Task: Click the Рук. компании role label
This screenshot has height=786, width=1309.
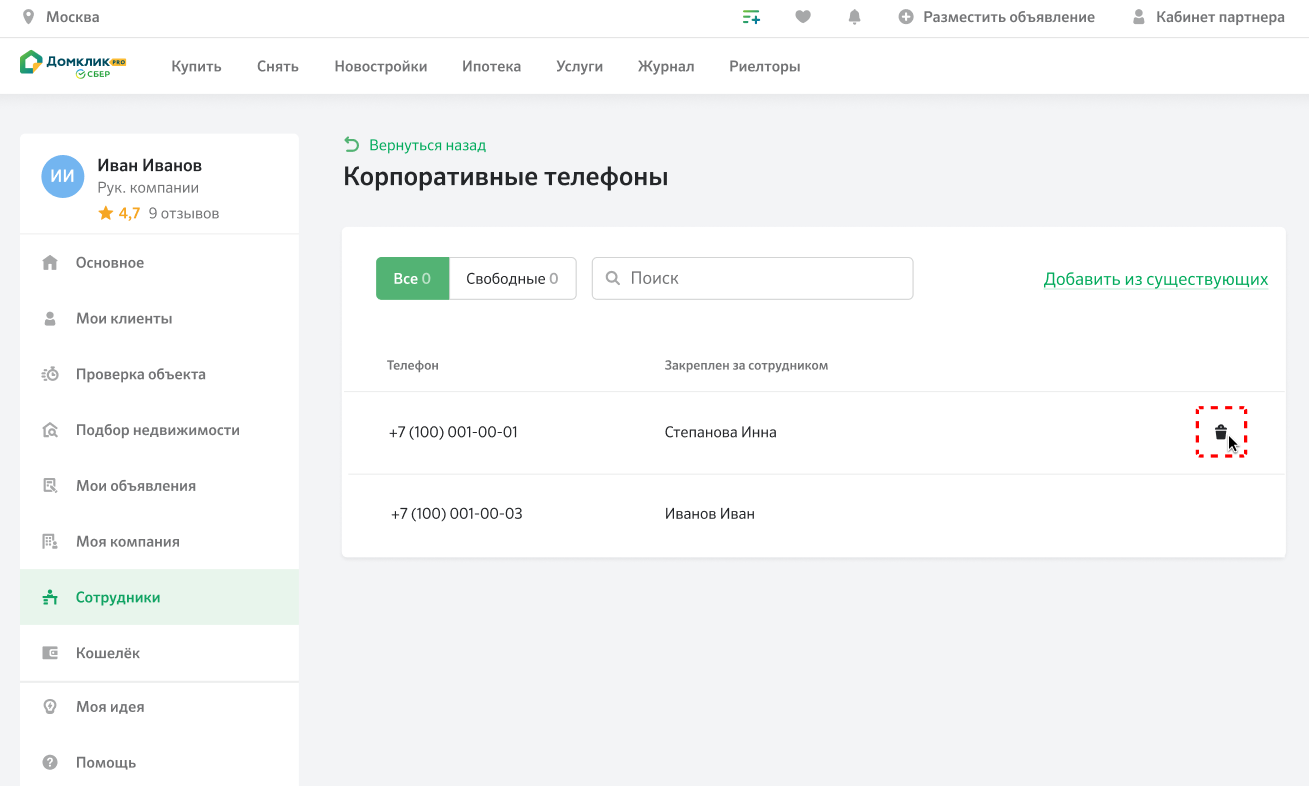Action: (x=148, y=188)
